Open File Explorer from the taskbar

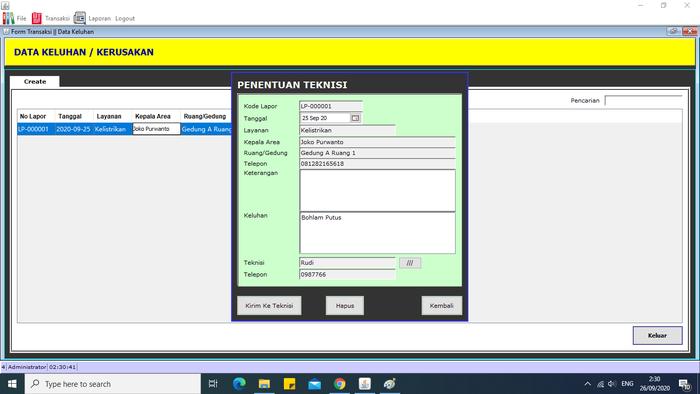264,384
